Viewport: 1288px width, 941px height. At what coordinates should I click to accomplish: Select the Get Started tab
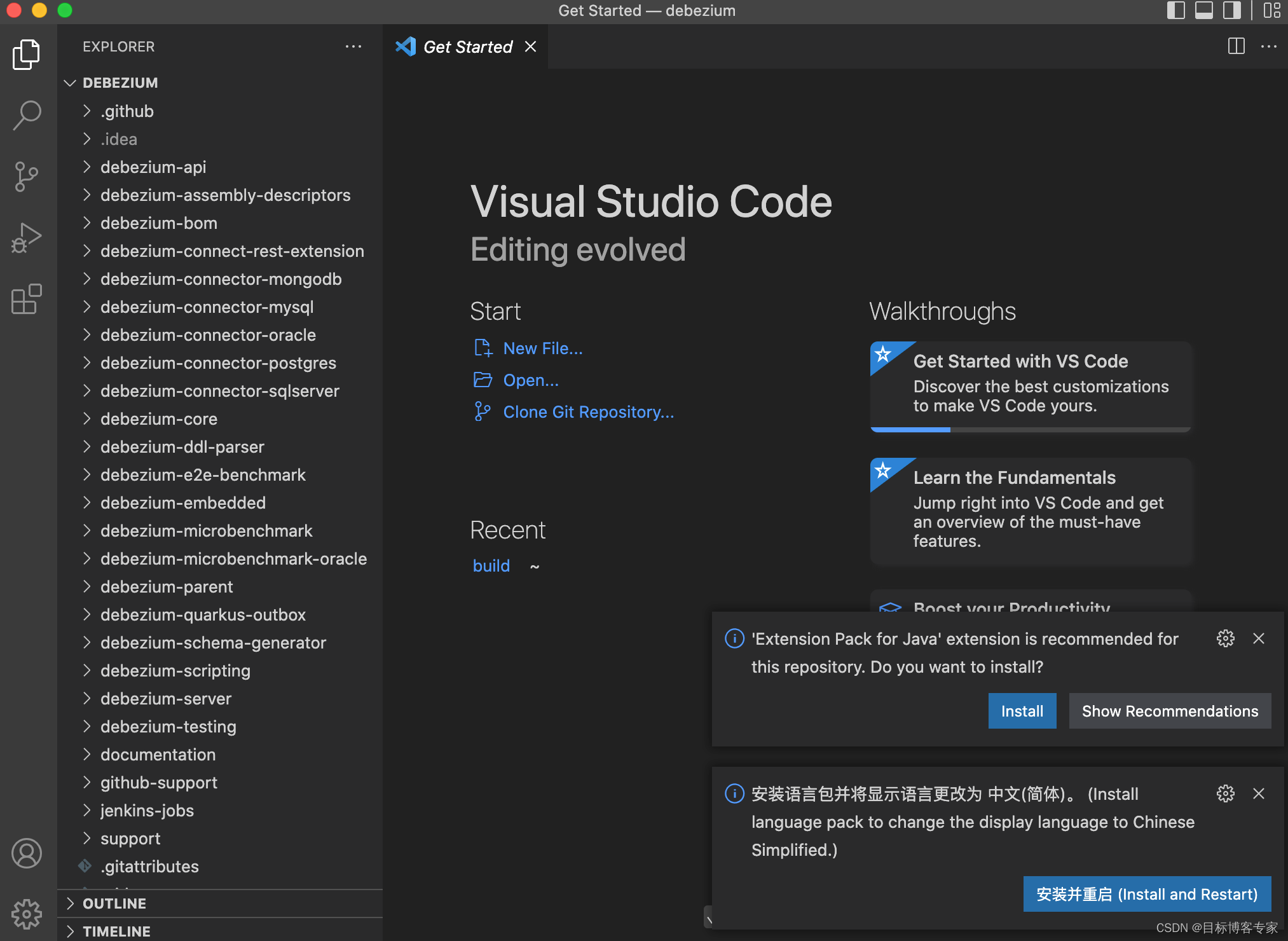(465, 46)
